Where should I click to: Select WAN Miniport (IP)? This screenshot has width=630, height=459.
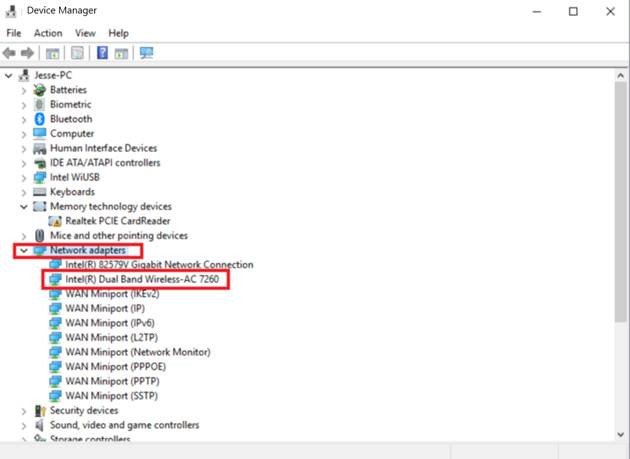(105, 308)
